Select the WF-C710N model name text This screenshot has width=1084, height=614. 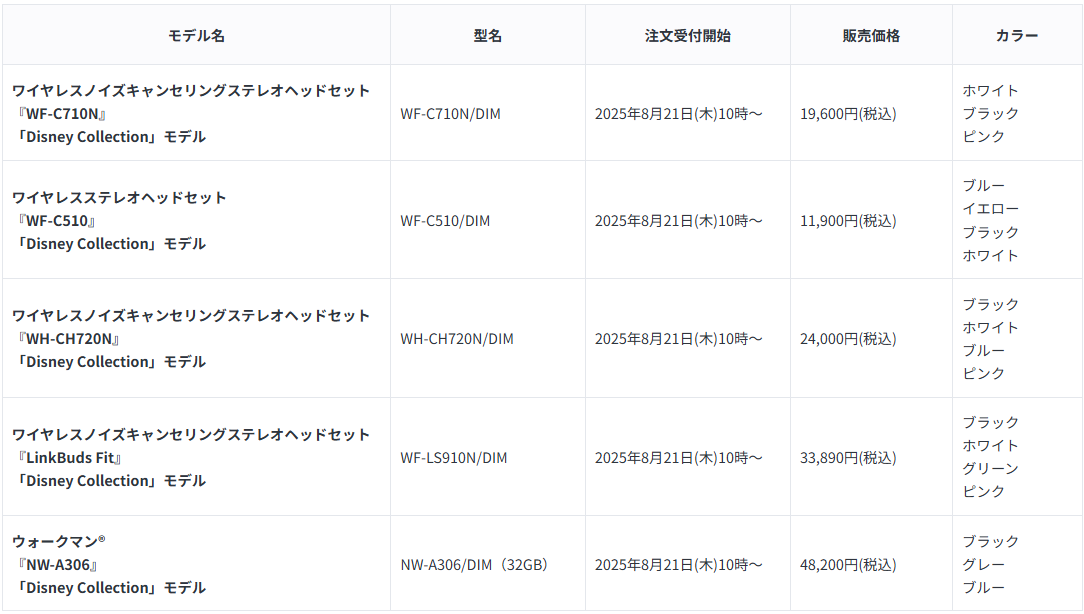tap(62, 114)
